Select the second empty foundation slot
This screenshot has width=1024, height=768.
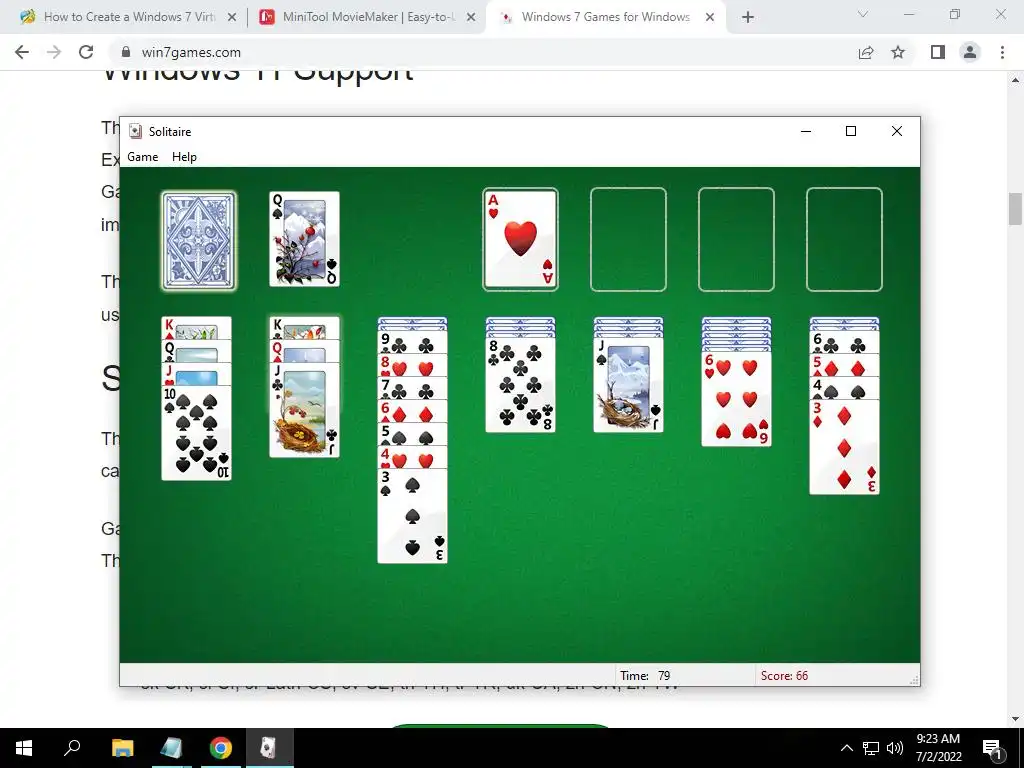(x=628, y=239)
